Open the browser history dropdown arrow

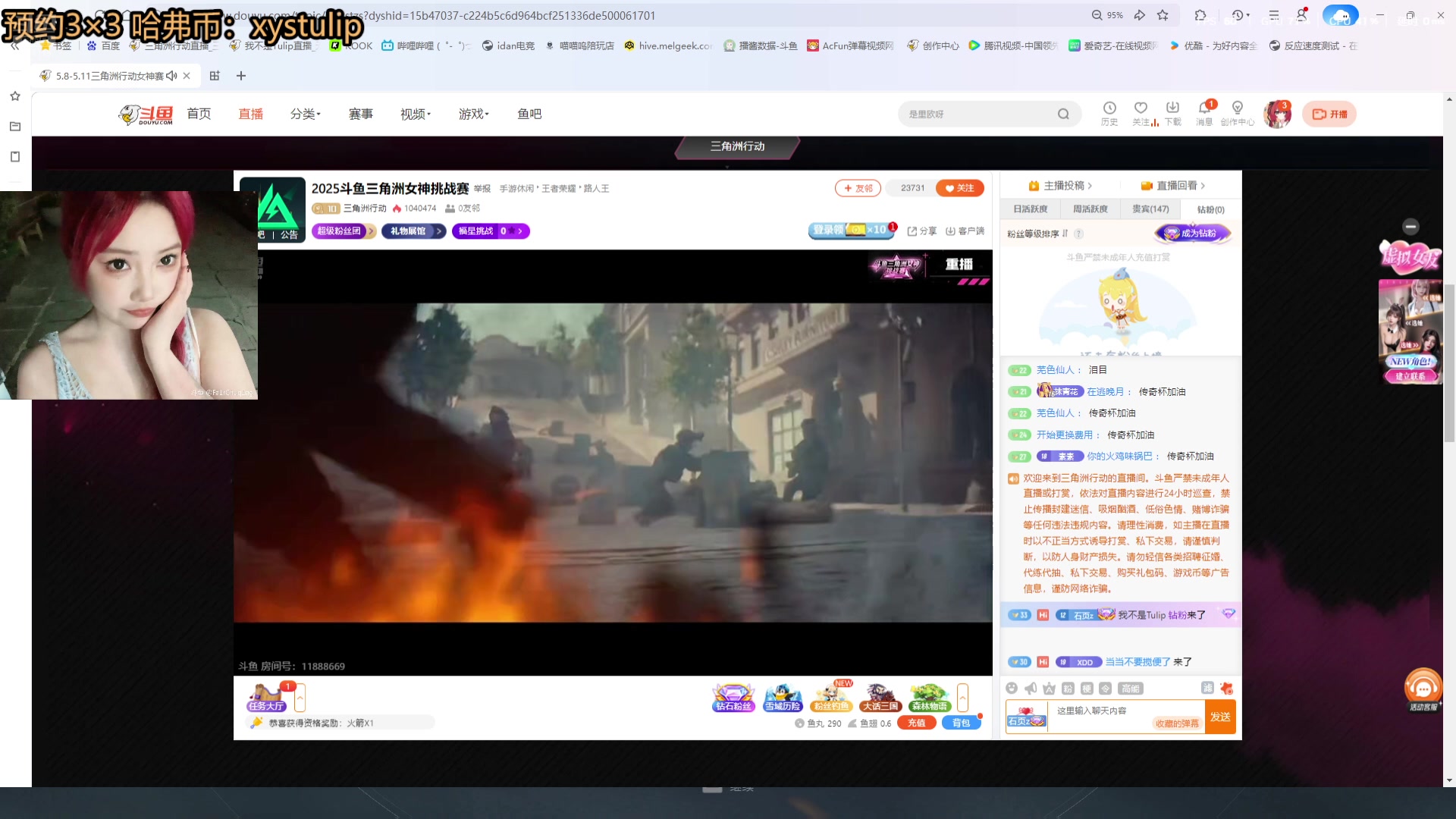(x=1247, y=15)
